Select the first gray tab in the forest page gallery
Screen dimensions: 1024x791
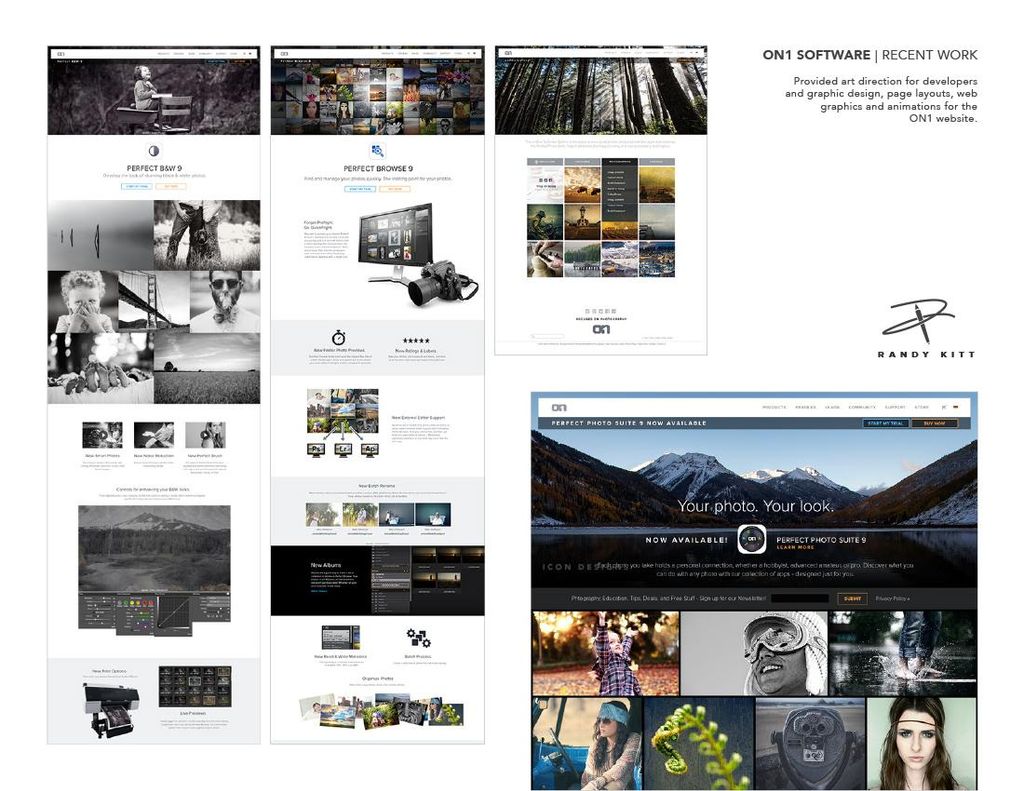(x=545, y=161)
